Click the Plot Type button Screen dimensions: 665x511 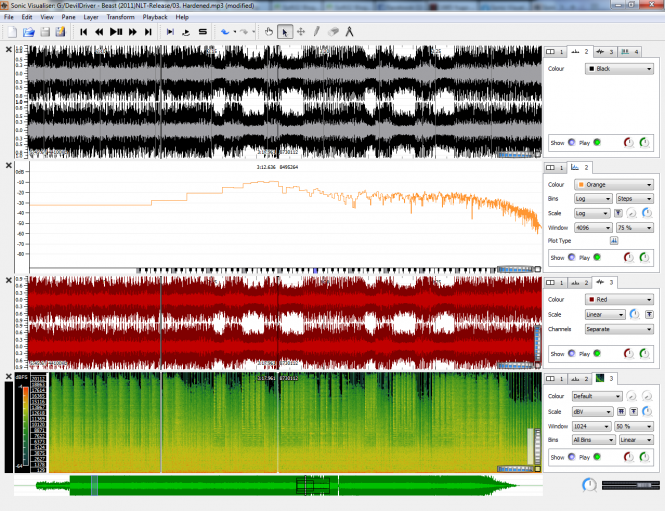613,241
